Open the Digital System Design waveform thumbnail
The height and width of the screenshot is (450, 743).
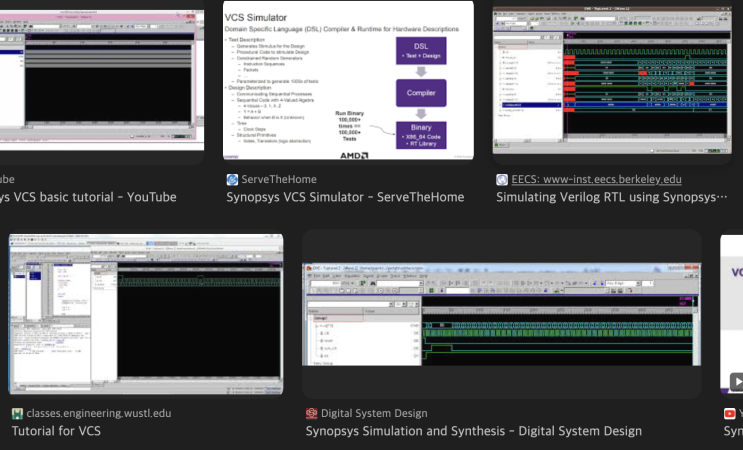(x=502, y=314)
